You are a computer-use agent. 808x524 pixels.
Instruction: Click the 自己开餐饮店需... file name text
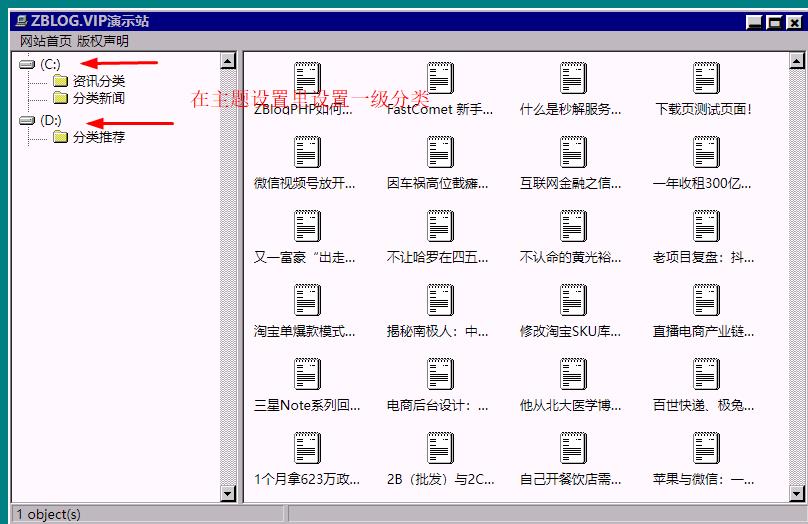point(570,479)
